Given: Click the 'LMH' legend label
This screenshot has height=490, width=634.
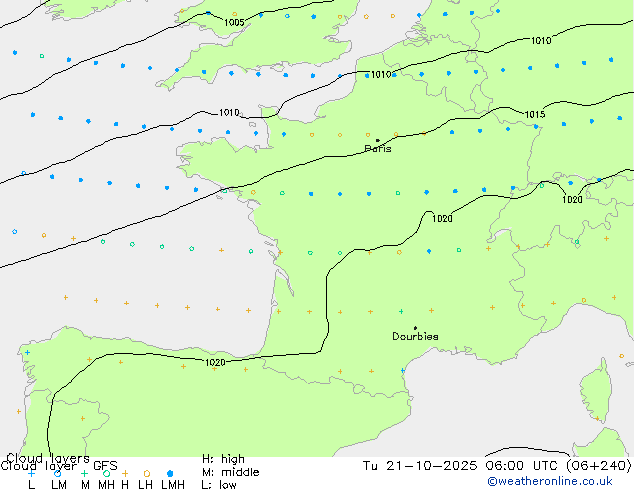Looking at the screenshot, I should click(x=173, y=485).
